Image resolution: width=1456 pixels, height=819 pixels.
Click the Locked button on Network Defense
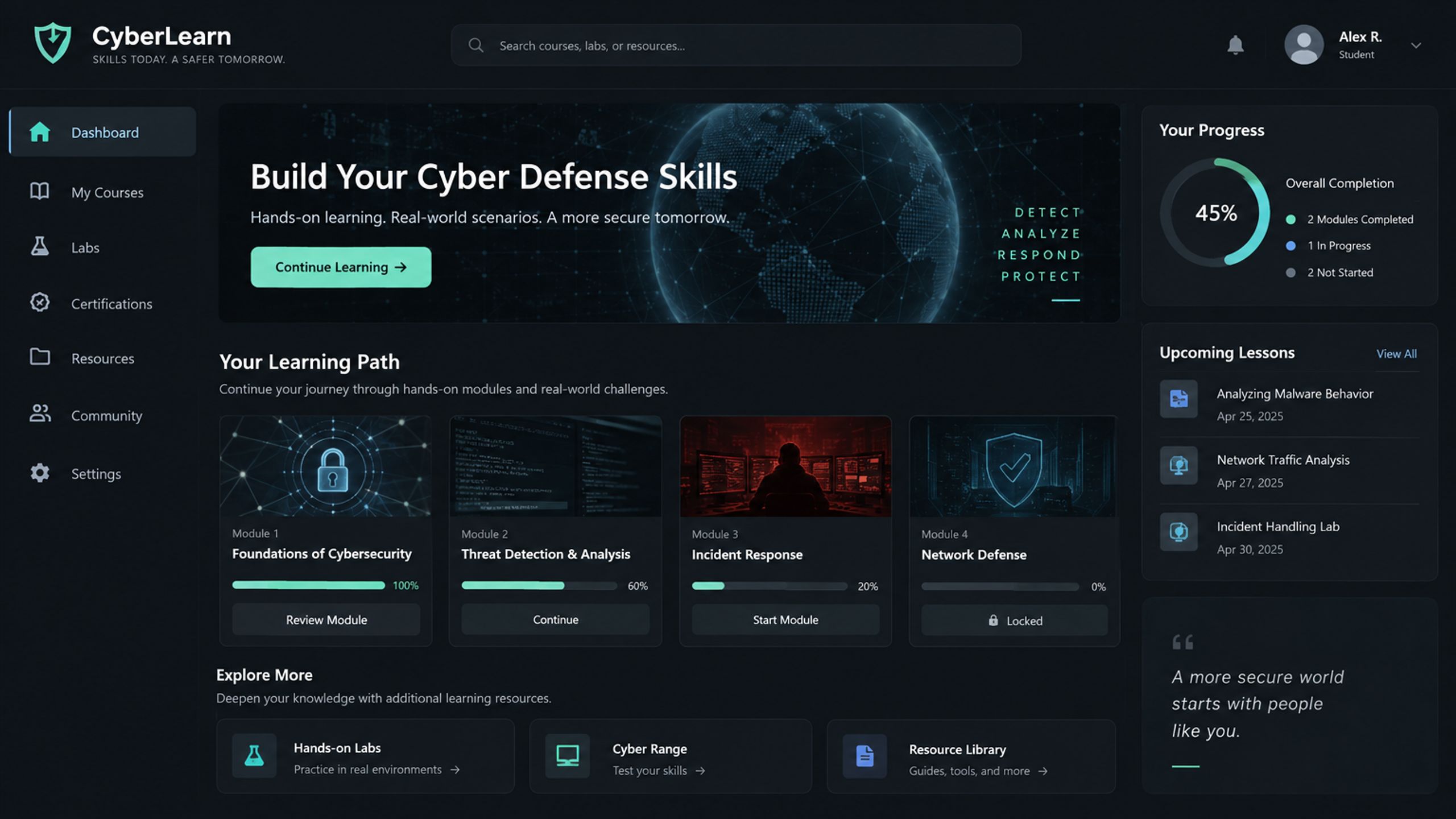click(1014, 621)
